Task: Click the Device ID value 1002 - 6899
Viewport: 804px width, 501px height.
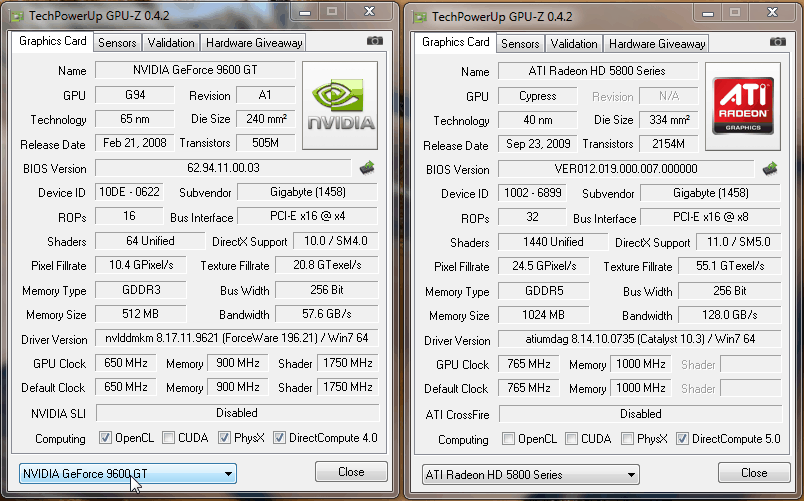Action: point(532,193)
